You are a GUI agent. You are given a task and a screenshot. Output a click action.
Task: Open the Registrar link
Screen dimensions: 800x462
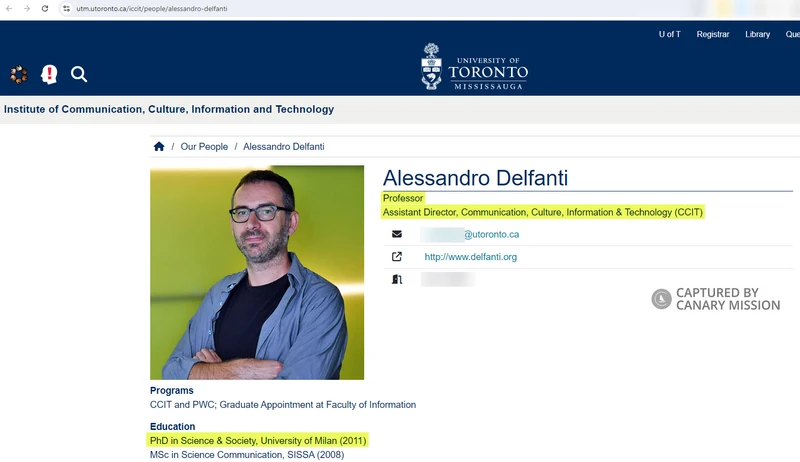click(x=713, y=34)
